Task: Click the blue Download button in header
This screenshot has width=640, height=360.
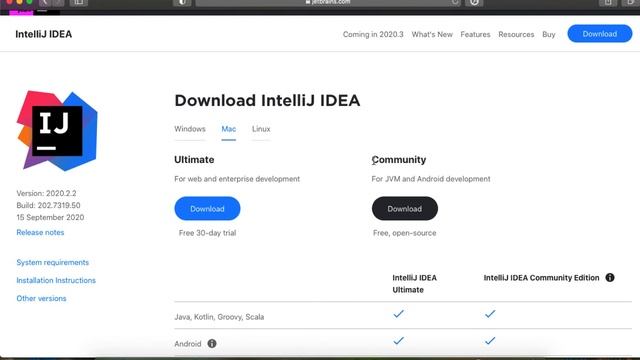Action: pos(600,34)
